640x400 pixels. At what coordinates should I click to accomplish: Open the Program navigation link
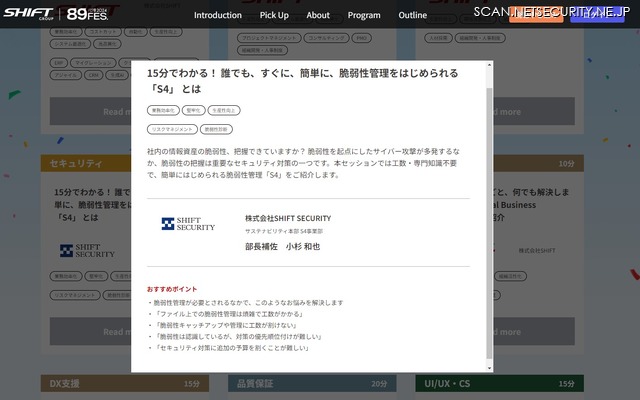click(x=364, y=15)
